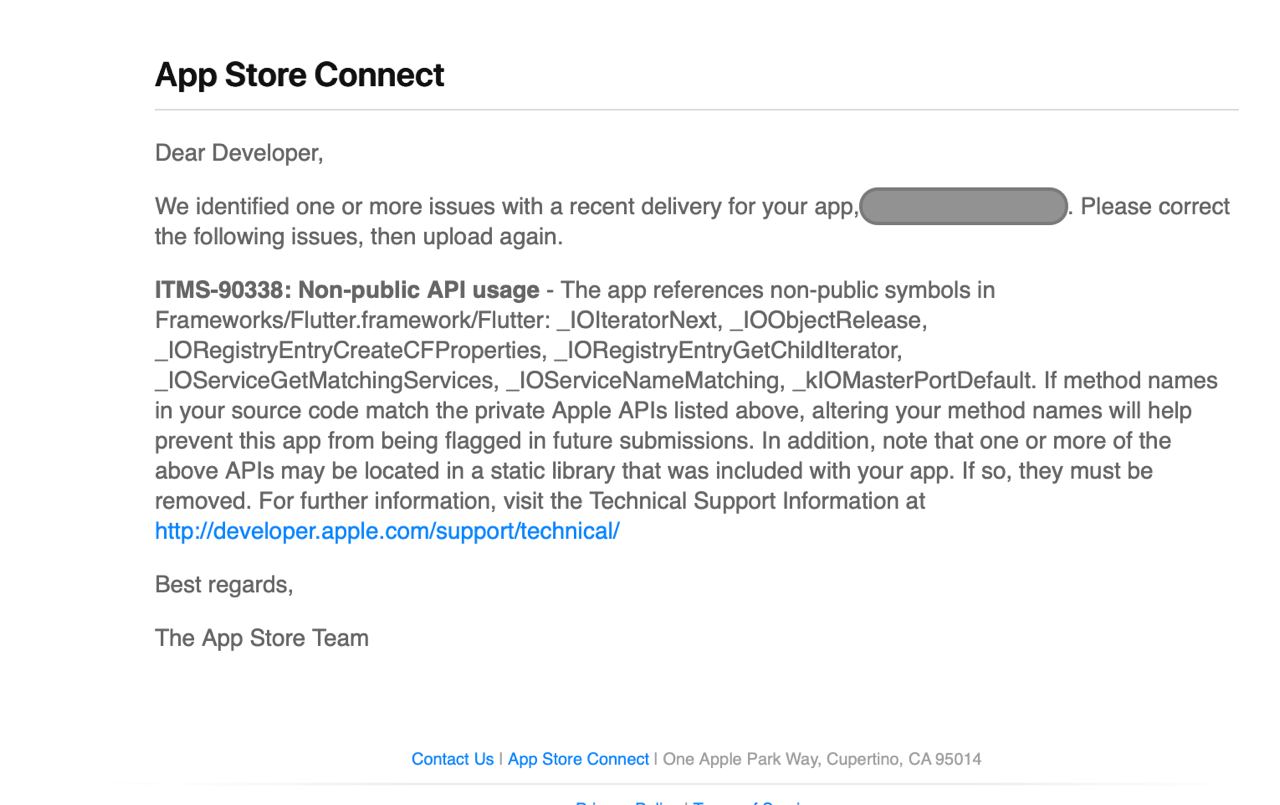Click the _IORegistryEntryGetChildIterator symbol
This screenshot has width=1280, height=805.
click(728, 351)
